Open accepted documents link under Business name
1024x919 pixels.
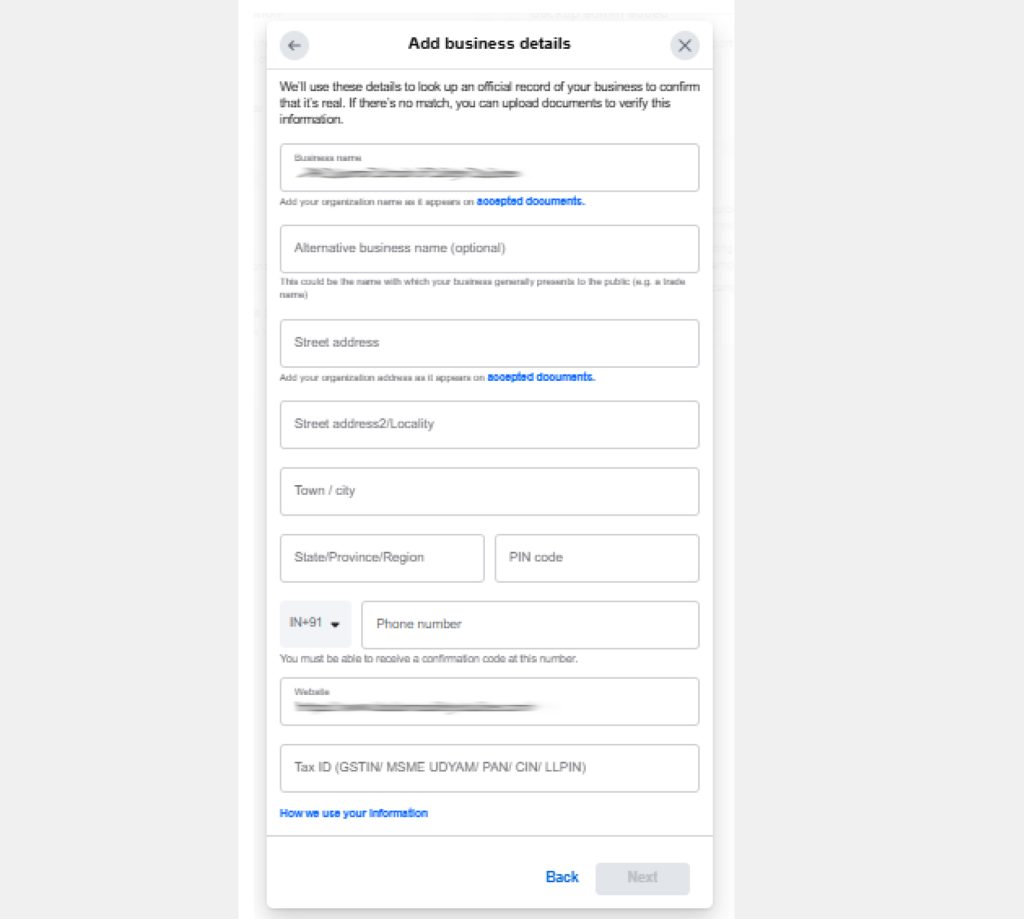coord(530,201)
